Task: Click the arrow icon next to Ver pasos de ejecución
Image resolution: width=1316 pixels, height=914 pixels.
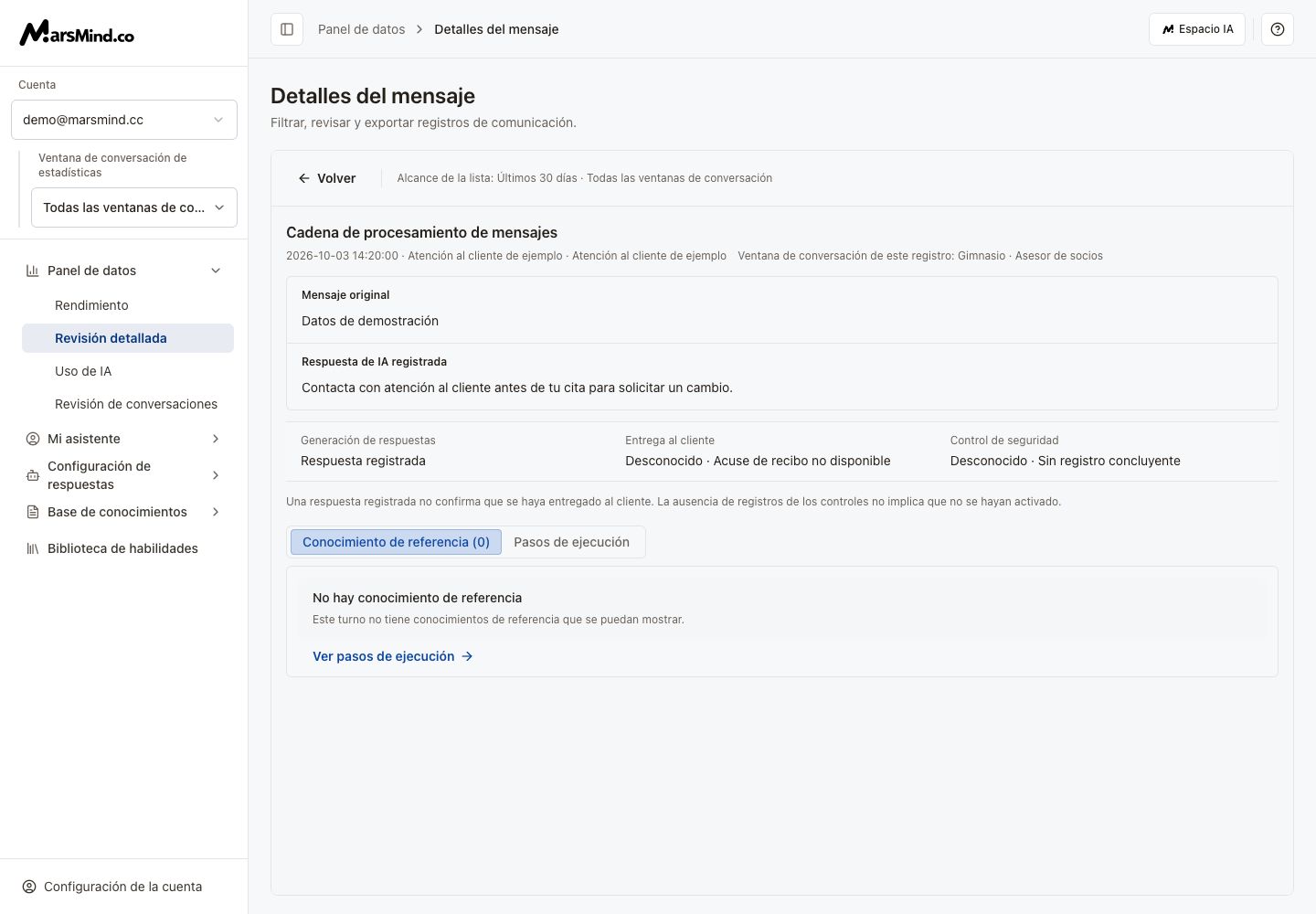Action: (x=467, y=656)
